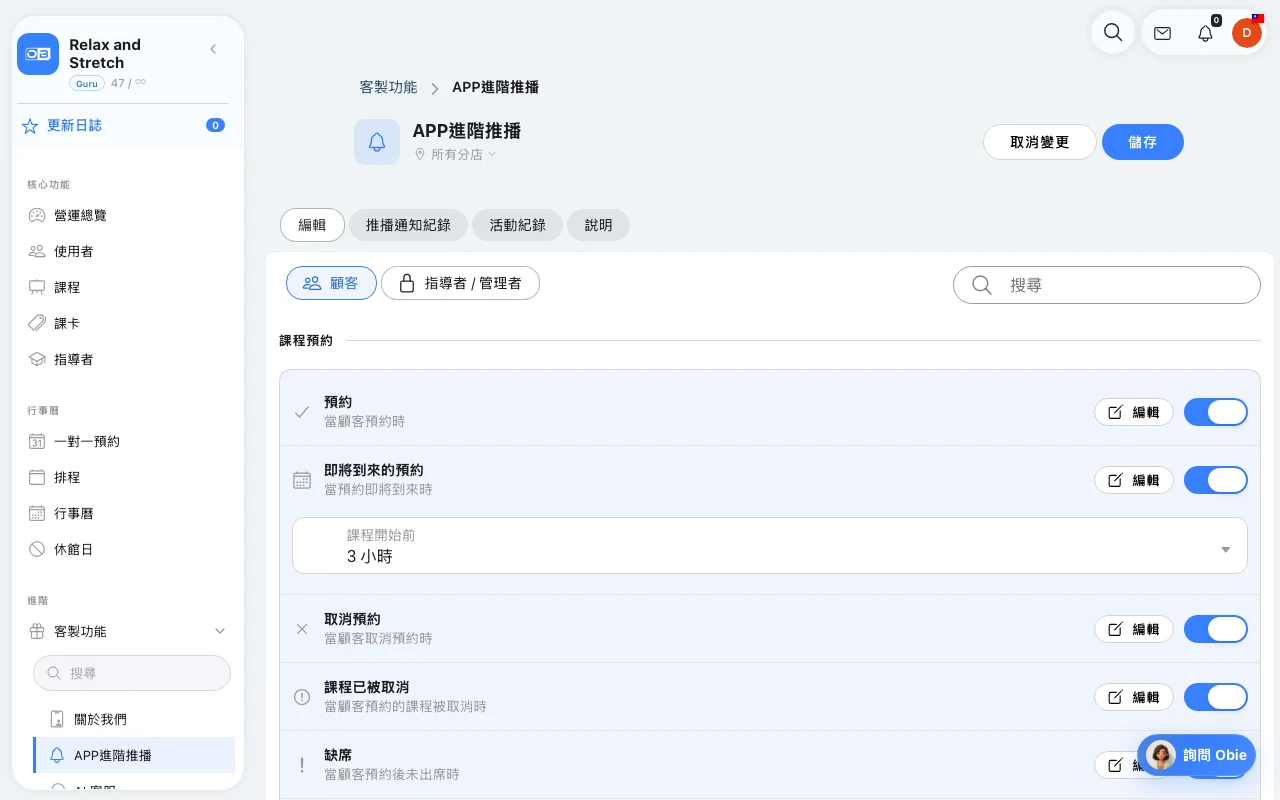The width and height of the screenshot is (1280, 800).
Task: Click the 取消變更 button
Action: [1040, 142]
